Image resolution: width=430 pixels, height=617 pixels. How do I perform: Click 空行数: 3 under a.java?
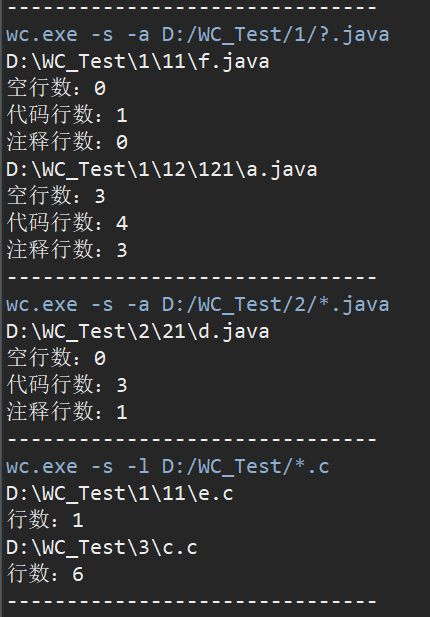pos(56,196)
